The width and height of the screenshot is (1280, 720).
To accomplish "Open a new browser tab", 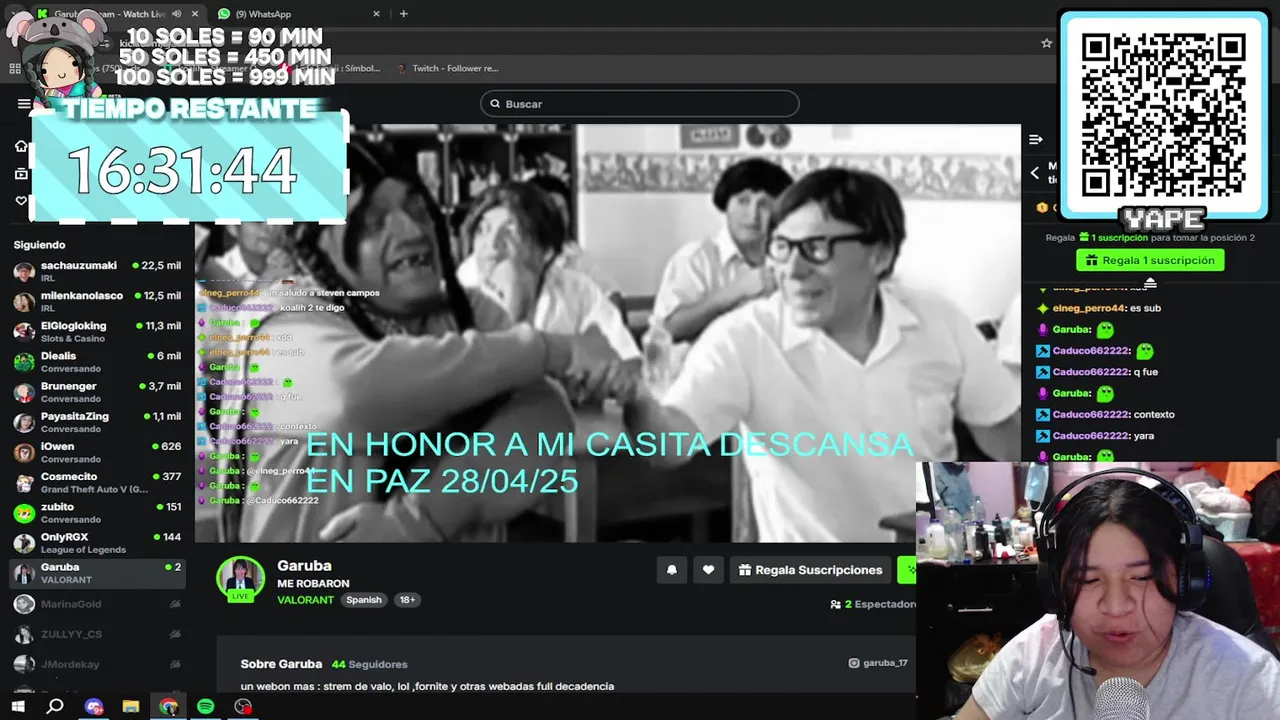I will pos(404,14).
